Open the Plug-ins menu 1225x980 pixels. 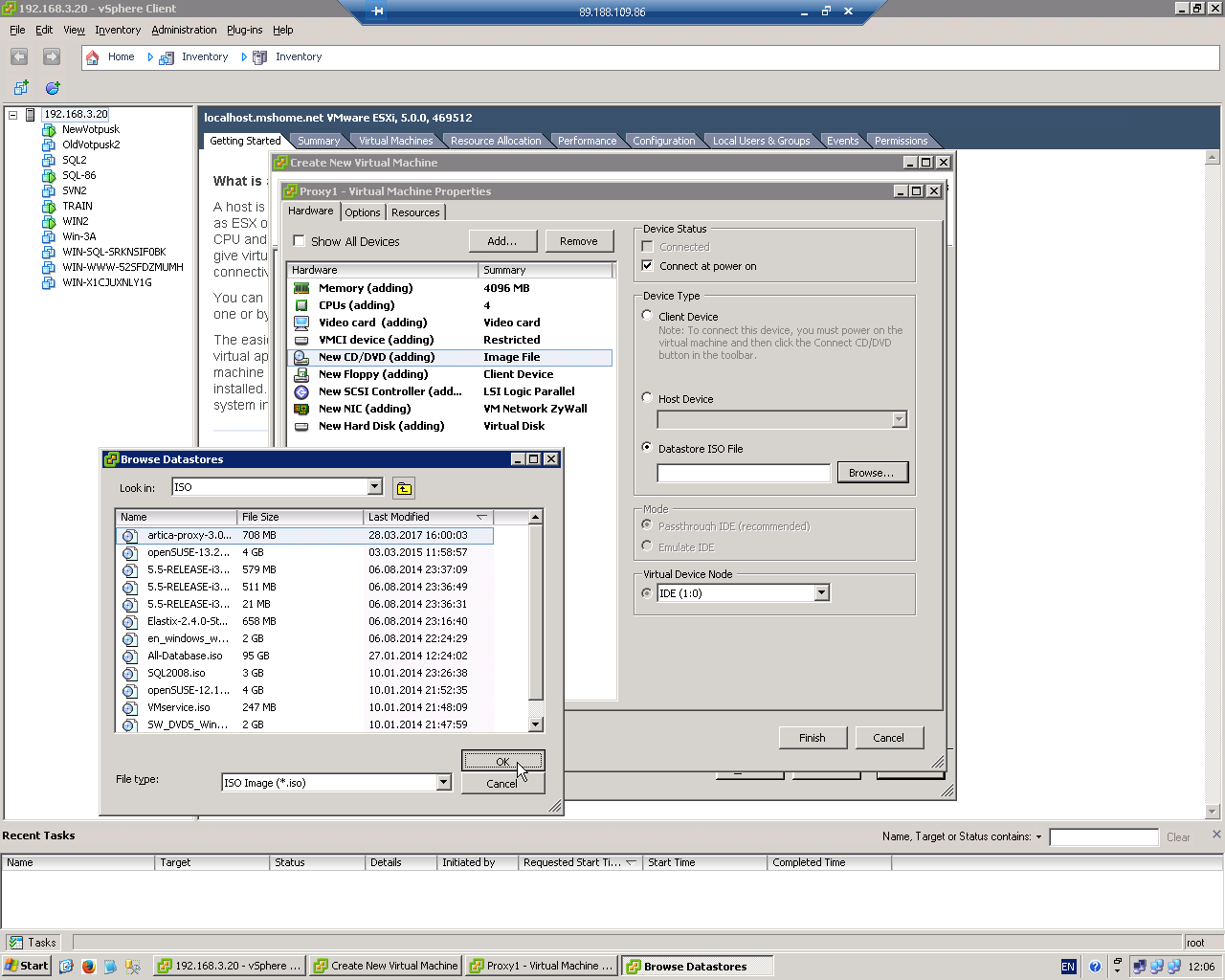click(x=244, y=30)
